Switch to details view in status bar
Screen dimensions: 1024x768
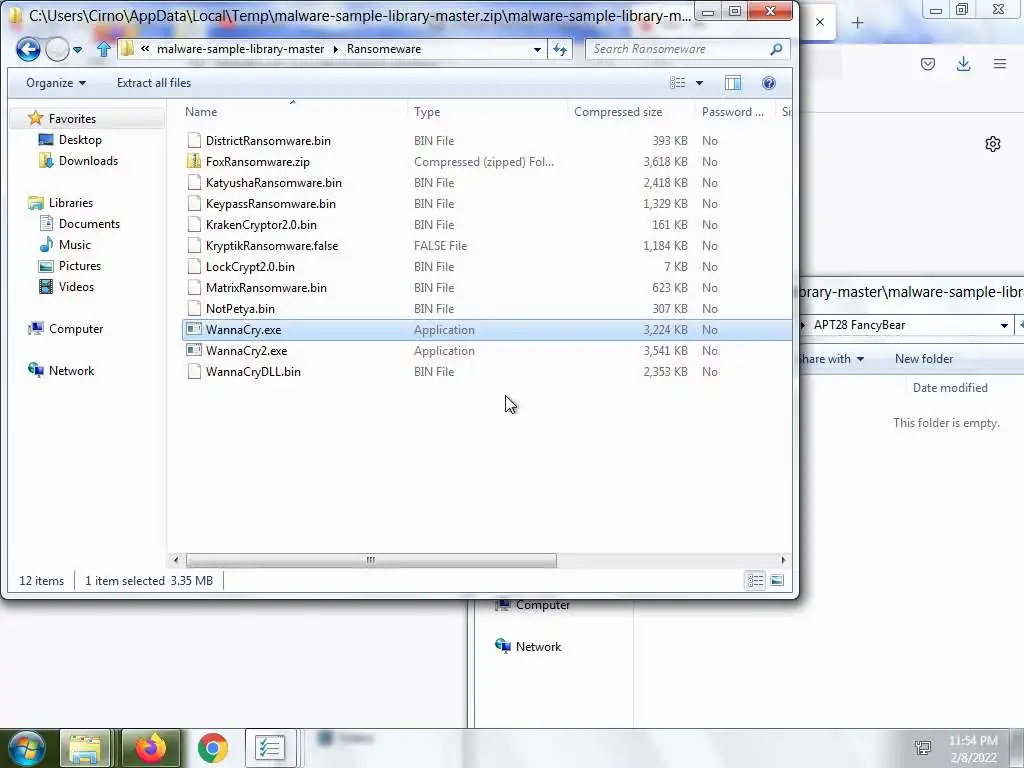point(756,581)
